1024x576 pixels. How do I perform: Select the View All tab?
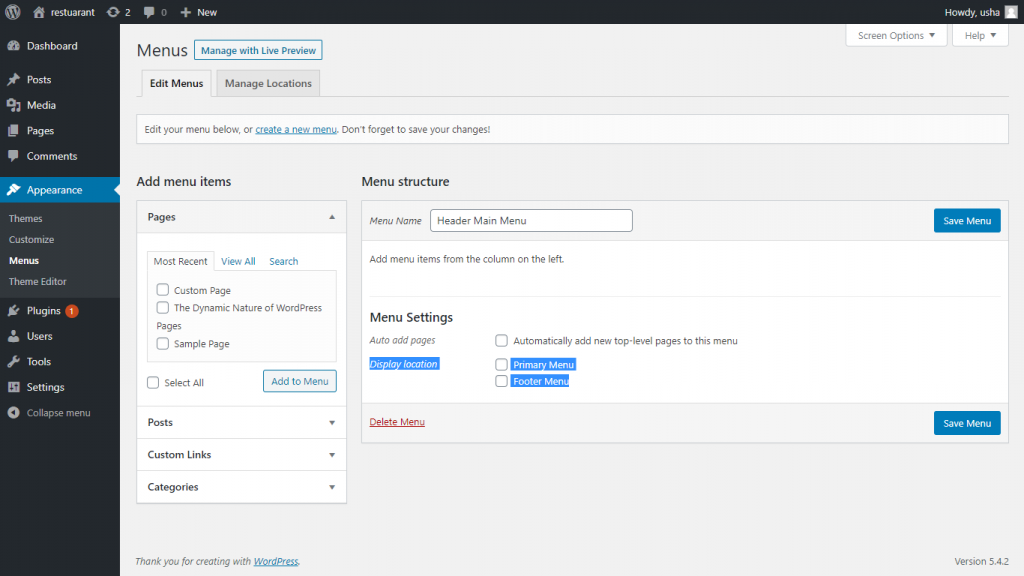[x=238, y=261]
